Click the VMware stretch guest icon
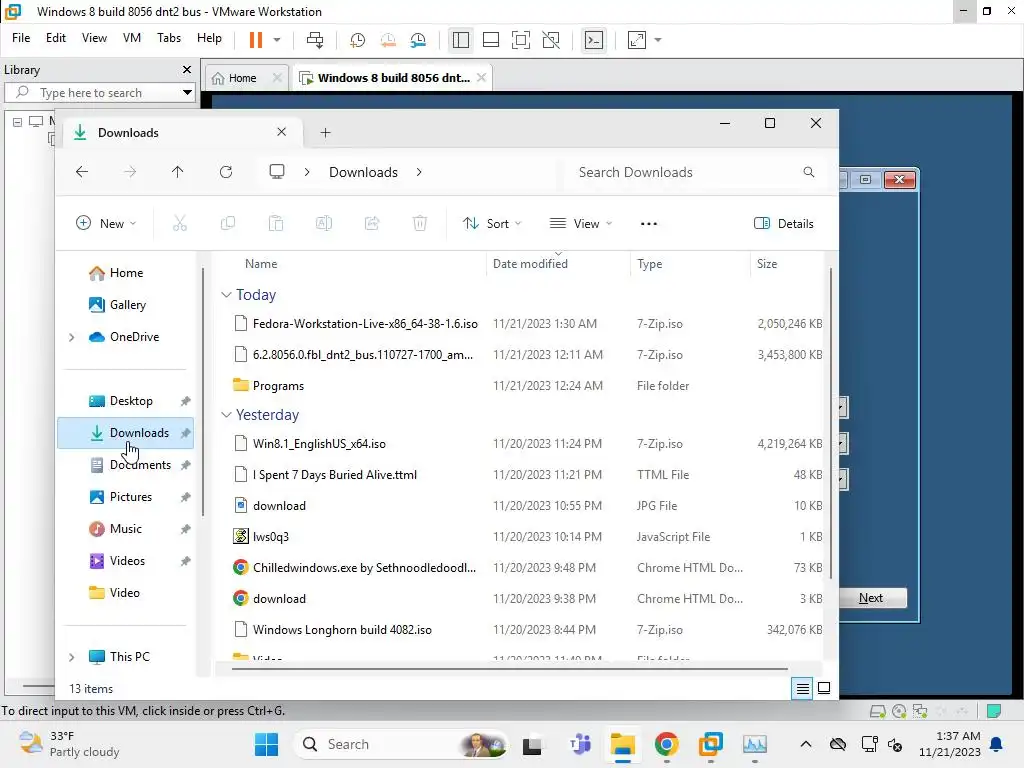1024x768 pixels. pyautogui.click(x=637, y=40)
